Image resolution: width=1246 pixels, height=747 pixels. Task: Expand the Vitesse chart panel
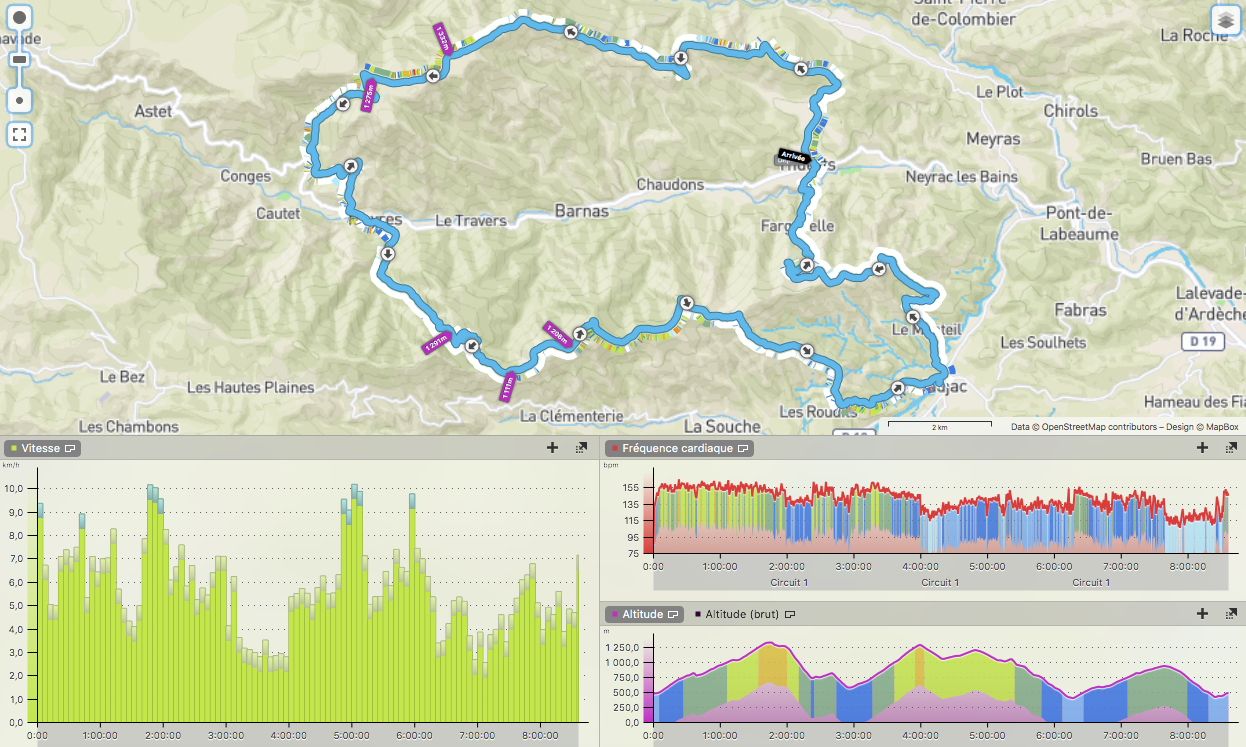[x=581, y=448]
